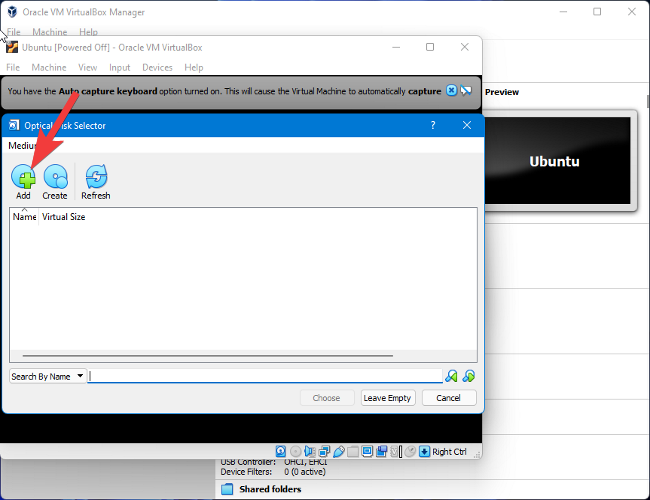The width and height of the screenshot is (650, 500).
Task: Click the USB devices status icon
Action: [x=339, y=451]
